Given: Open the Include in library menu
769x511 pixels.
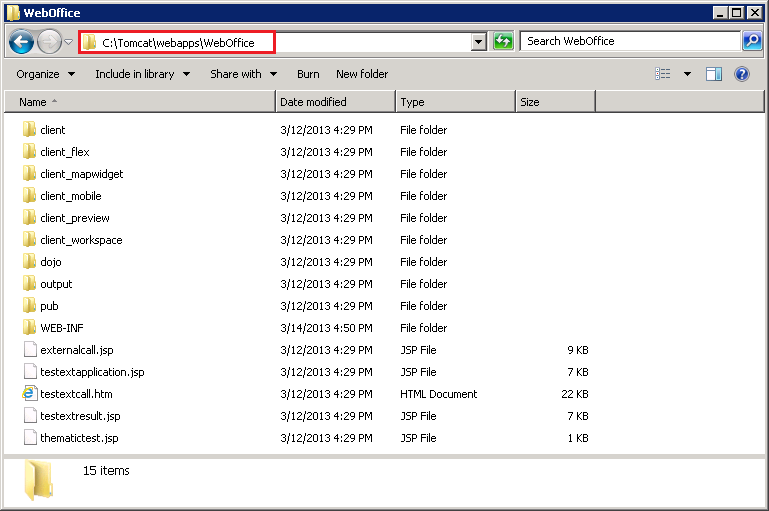Looking at the screenshot, I should point(142,74).
